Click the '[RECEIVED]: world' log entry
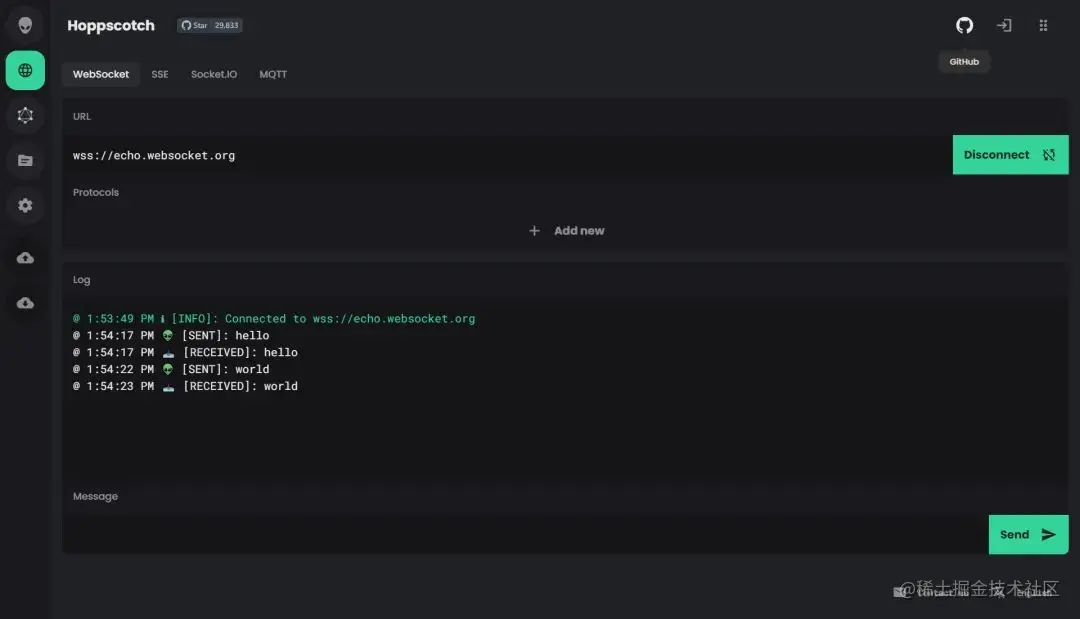1080x619 pixels. (x=185, y=386)
